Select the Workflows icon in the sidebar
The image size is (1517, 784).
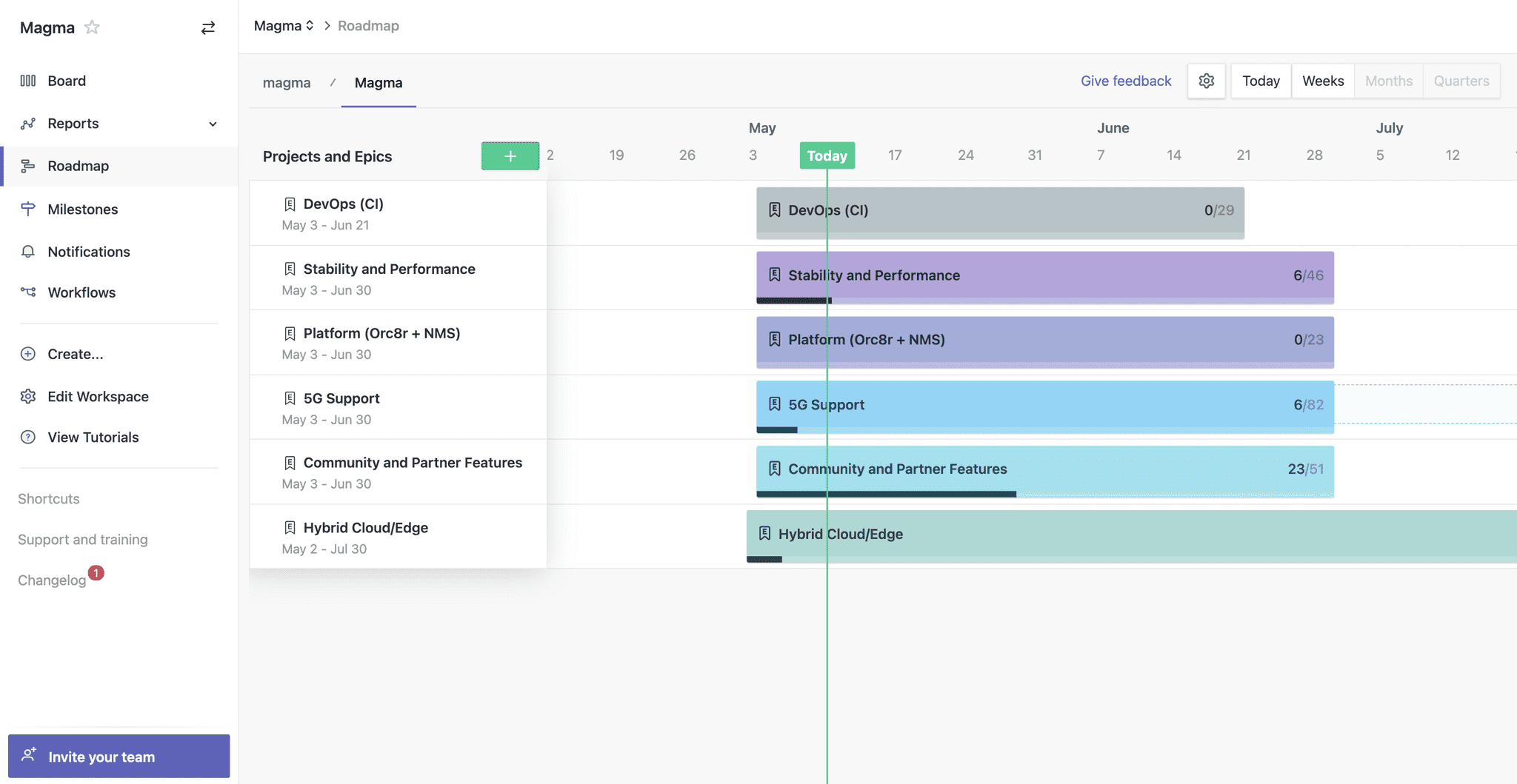click(27, 292)
